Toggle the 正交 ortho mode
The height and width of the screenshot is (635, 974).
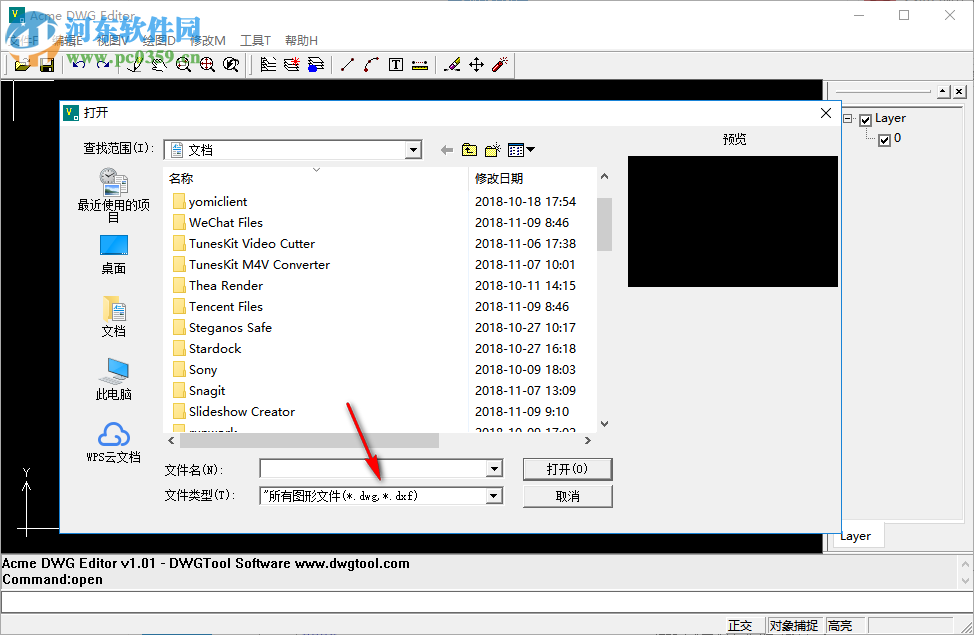click(742, 624)
